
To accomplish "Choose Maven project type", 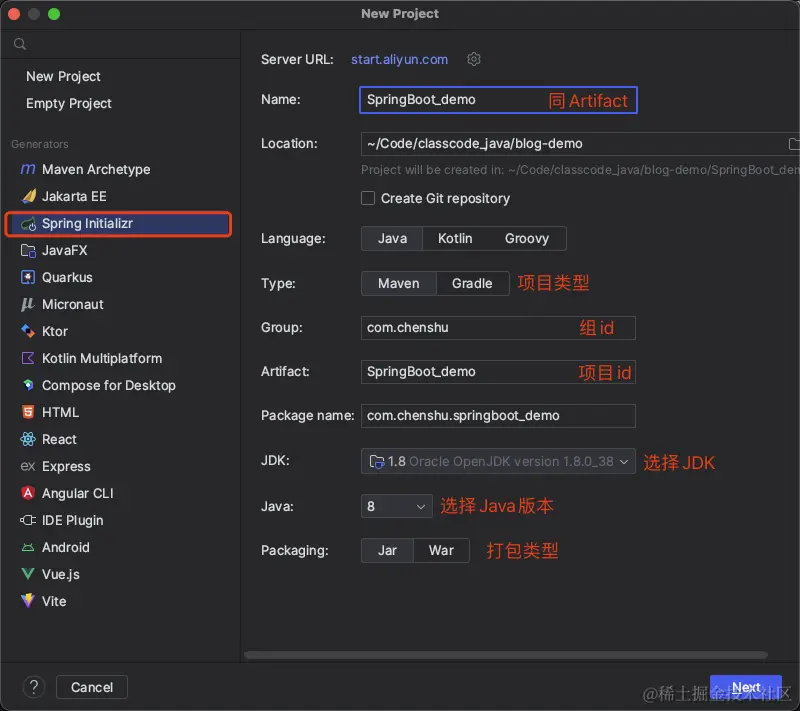I will pos(398,284).
